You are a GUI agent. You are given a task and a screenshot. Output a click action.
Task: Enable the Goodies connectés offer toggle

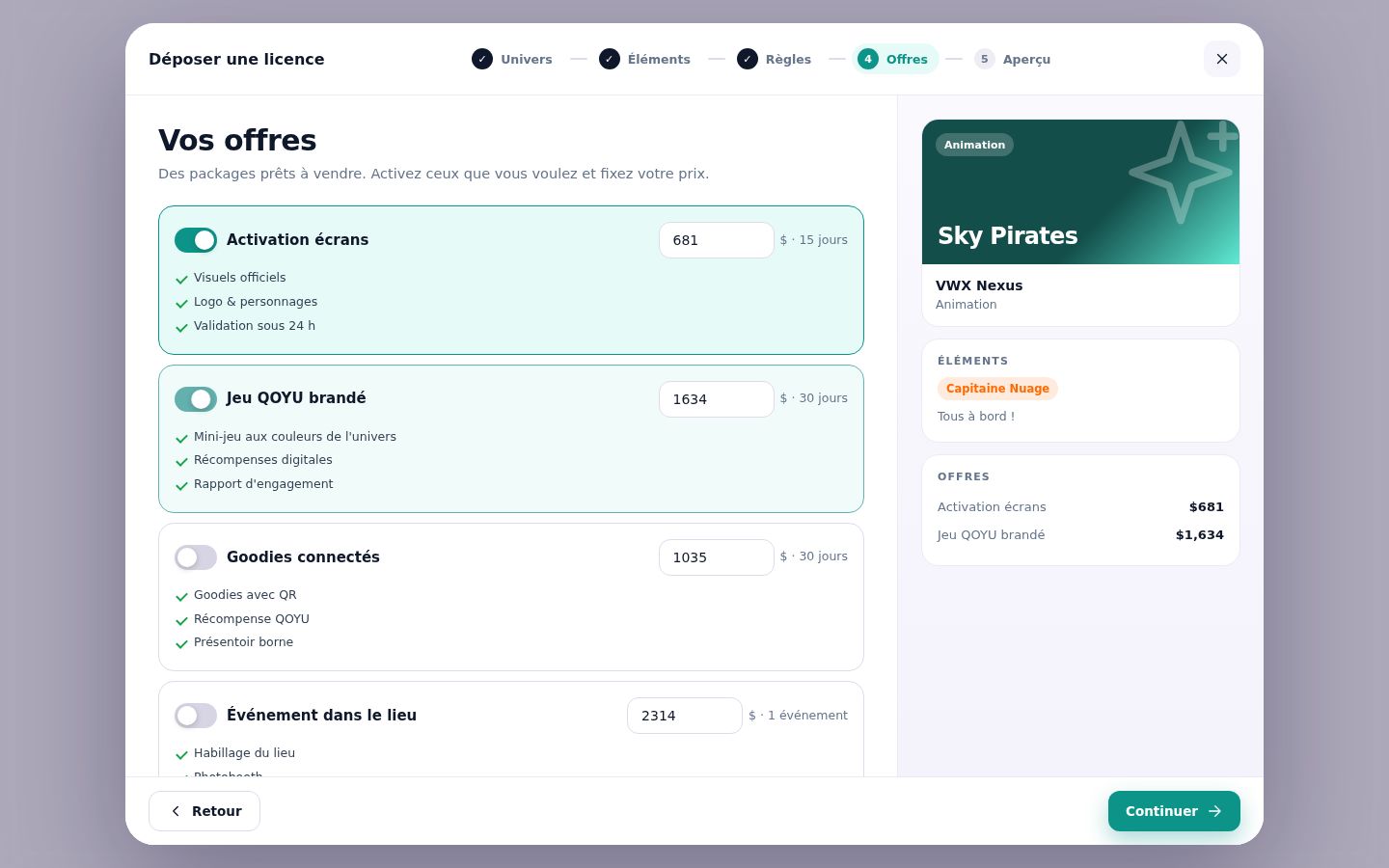[x=196, y=557]
